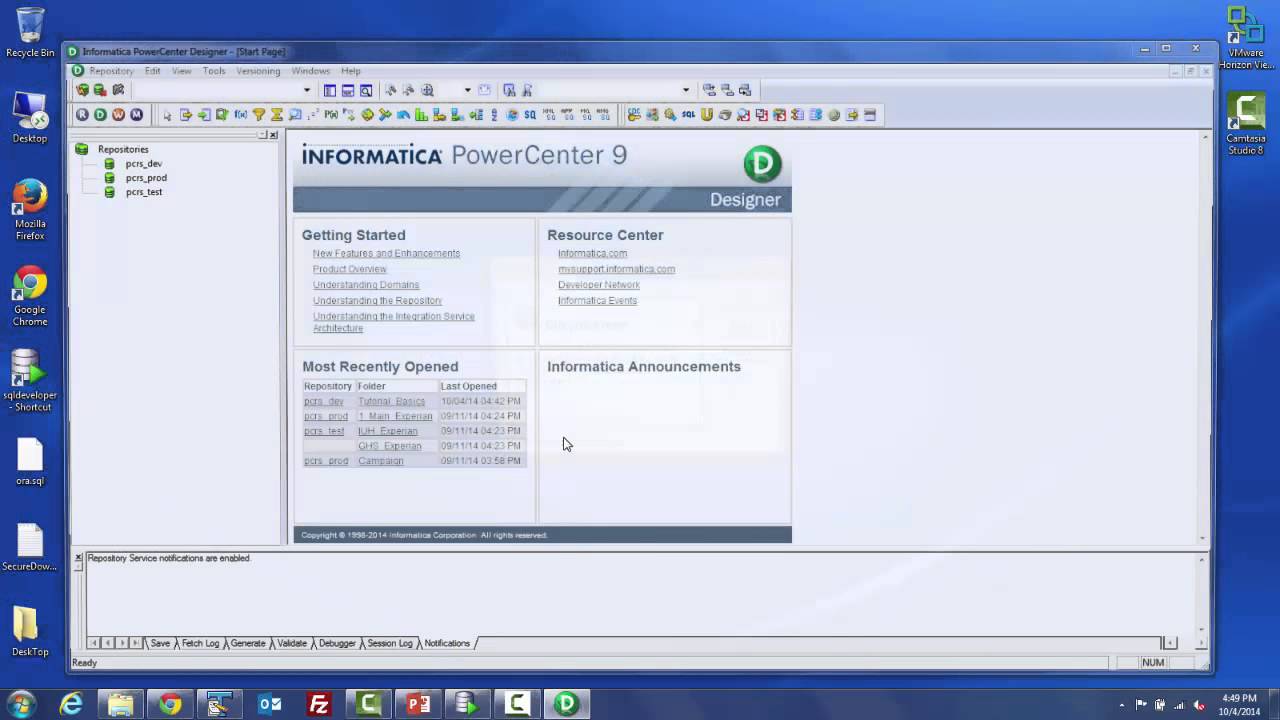Click the yellow U Union transformation icon
1280x720 pixels.
point(706,115)
